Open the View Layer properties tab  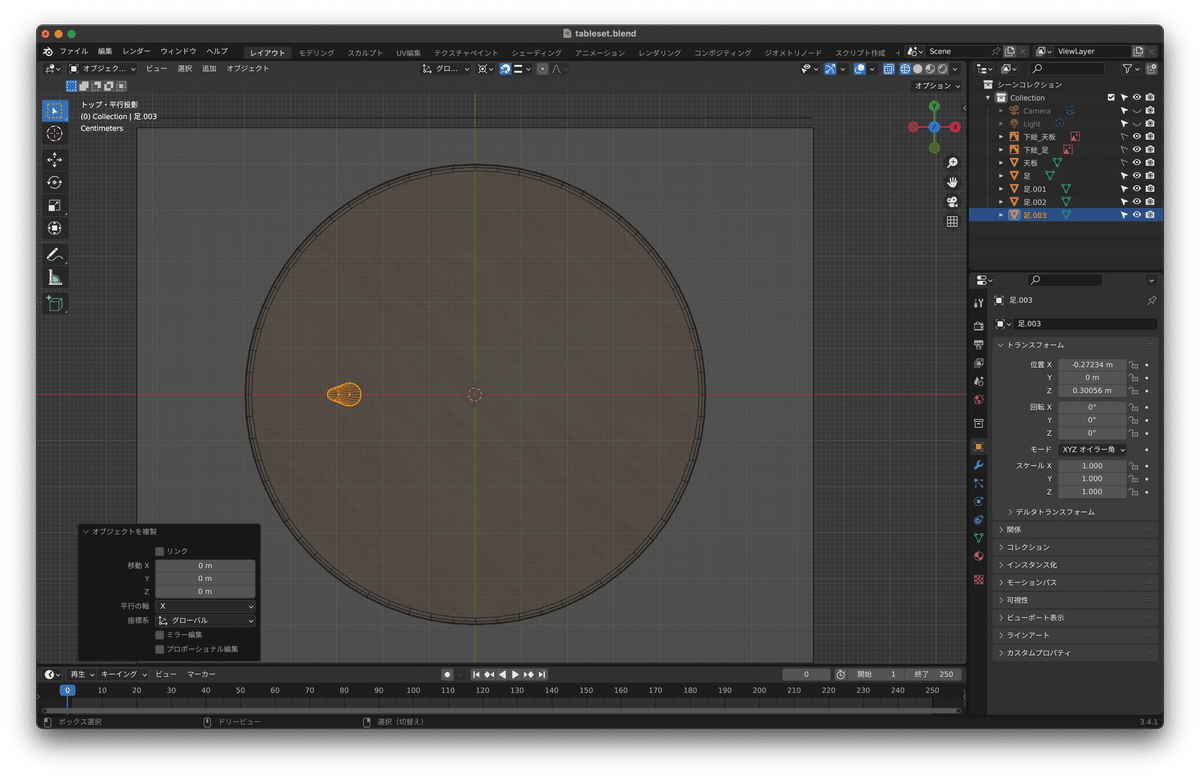tap(978, 362)
